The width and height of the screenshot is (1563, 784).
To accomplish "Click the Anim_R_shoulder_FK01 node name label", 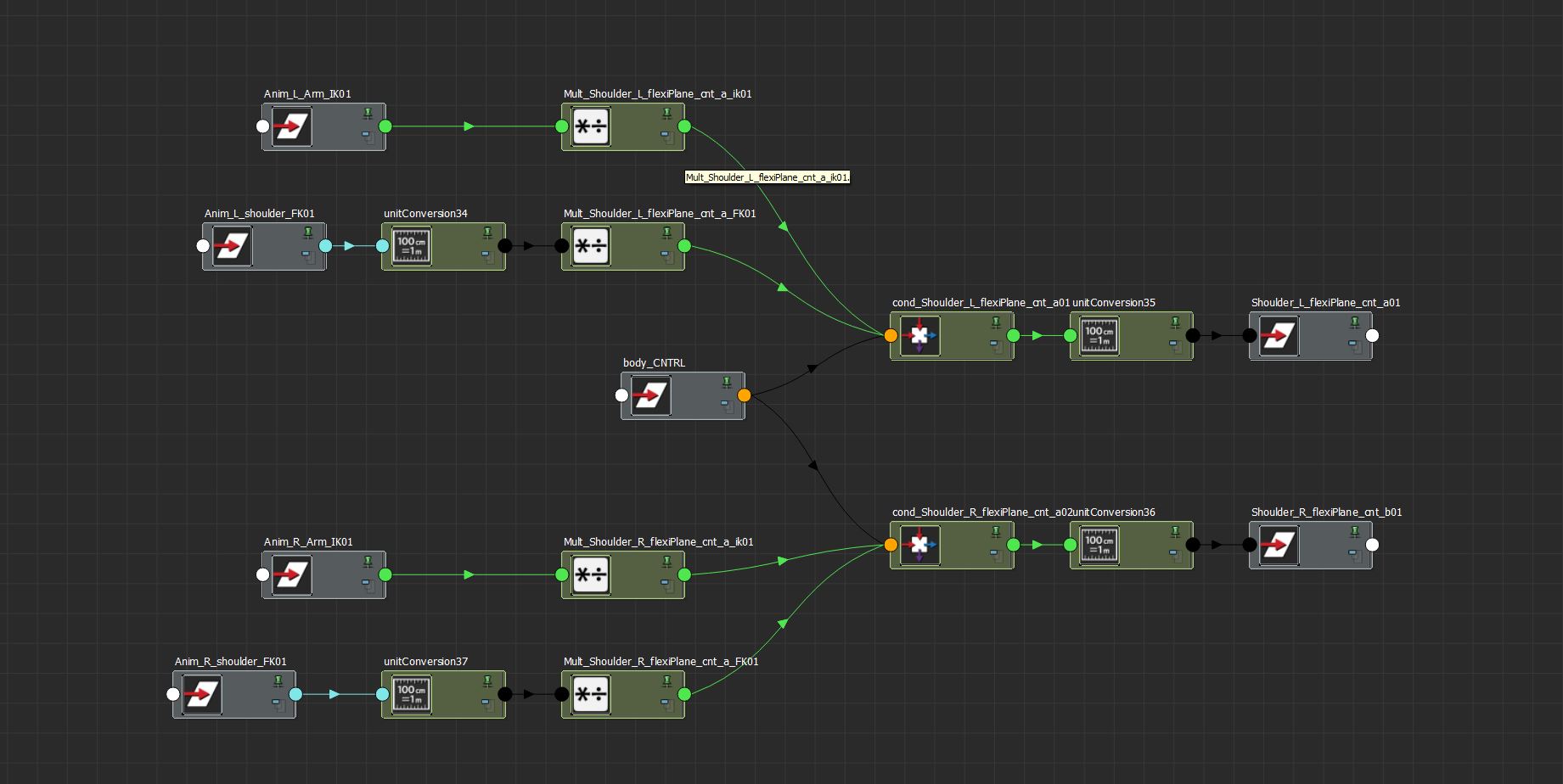I will pyautogui.click(x=230, y=662).
